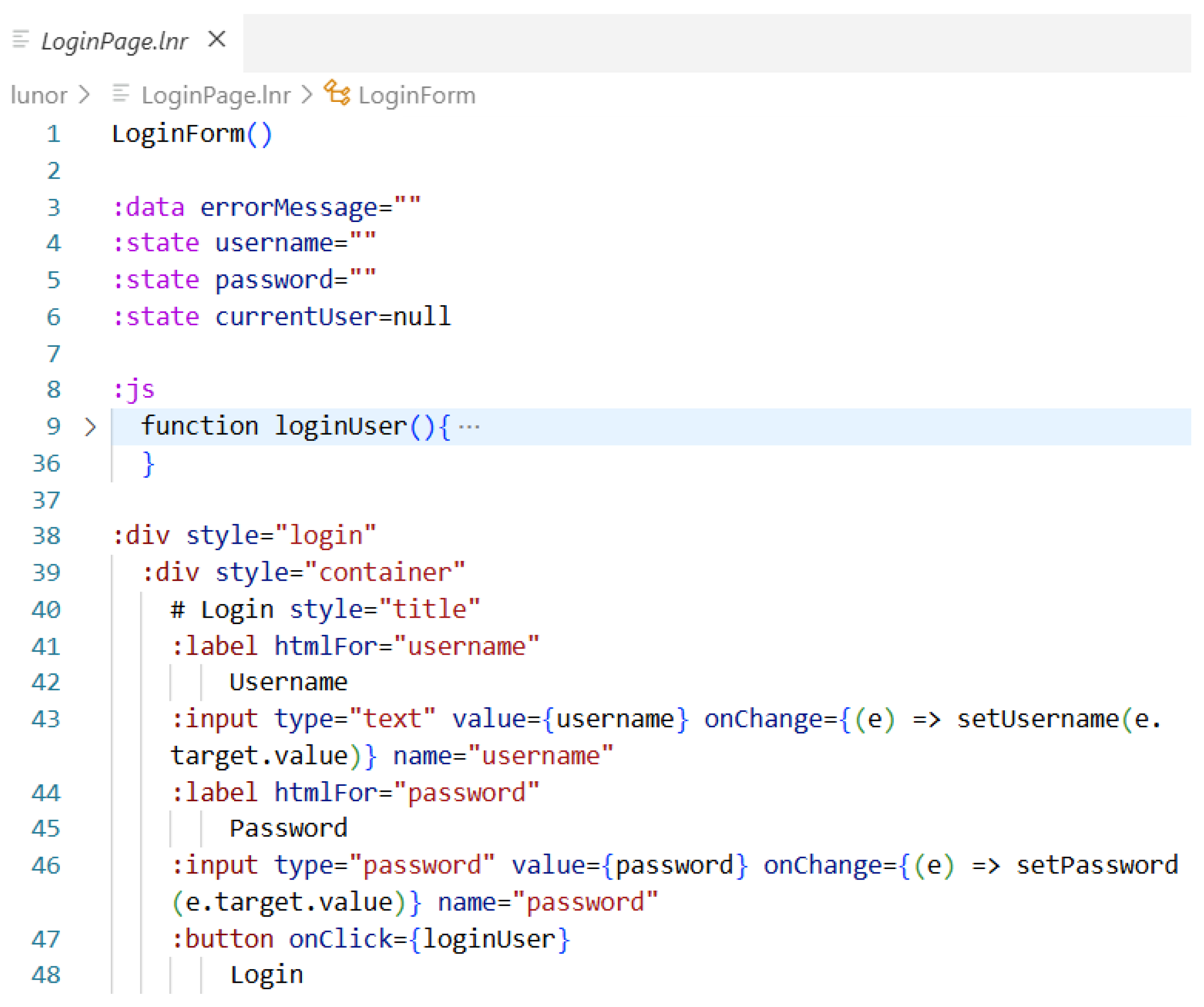Open the LoginPage.lnr breadcrumb item
This screenshot has width=1204, height=1007.
click(x=216, y=95)
